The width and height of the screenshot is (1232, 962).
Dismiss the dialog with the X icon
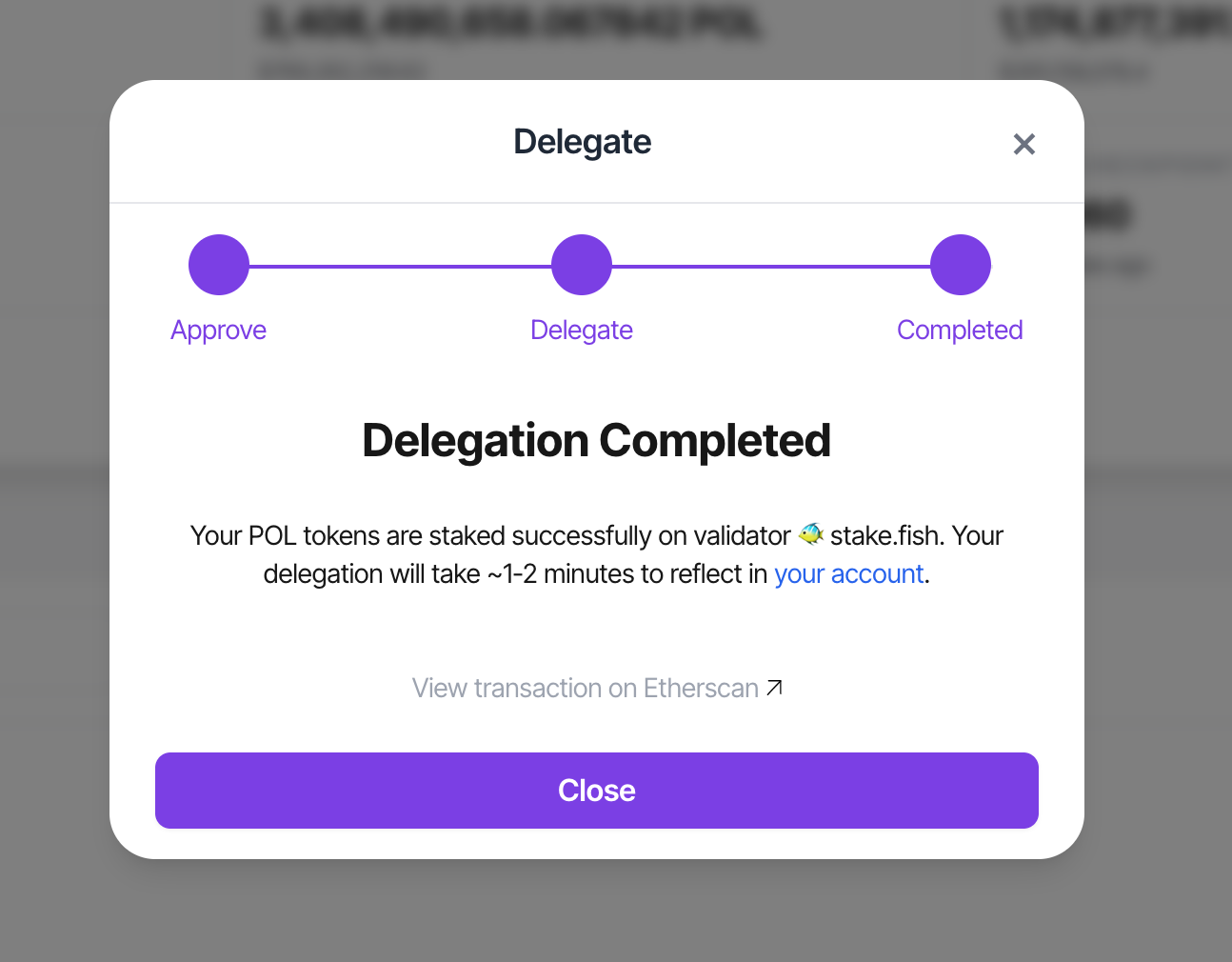1023,144
